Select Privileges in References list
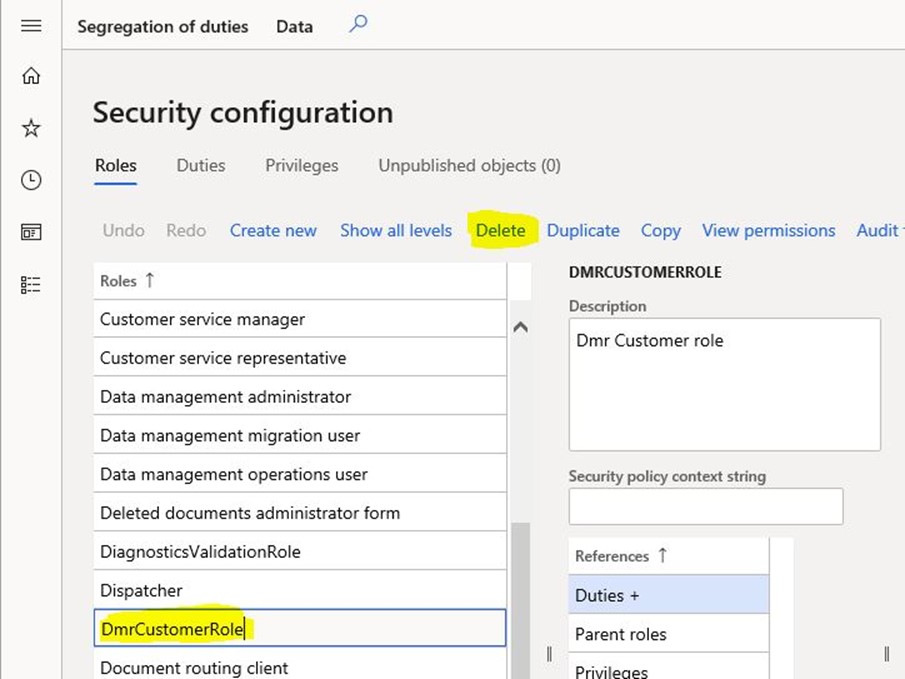The image size is (905, 679). point(669,668)
